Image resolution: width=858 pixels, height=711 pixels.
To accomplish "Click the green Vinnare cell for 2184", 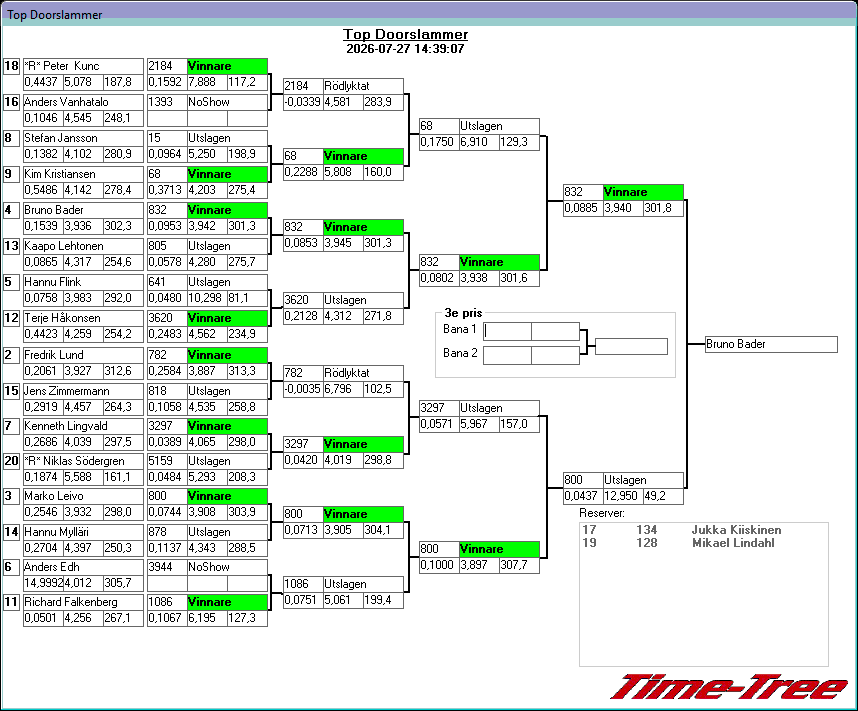I will pos(228,66).
